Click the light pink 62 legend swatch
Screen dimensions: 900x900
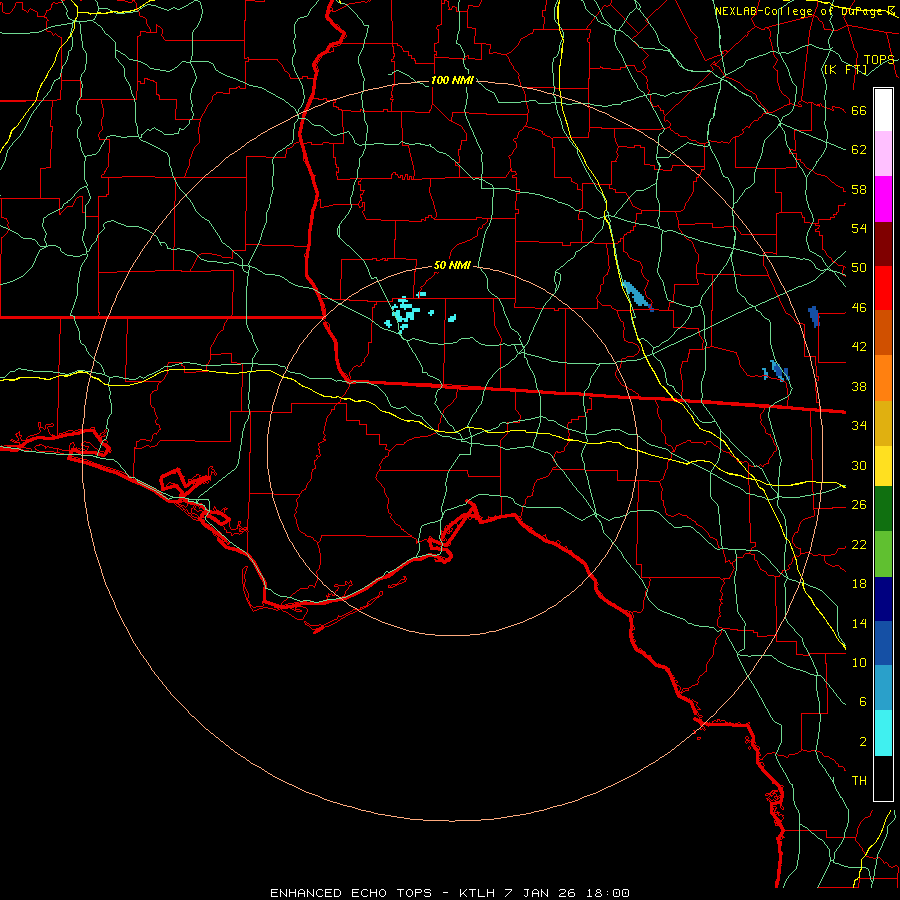point(883,153)
